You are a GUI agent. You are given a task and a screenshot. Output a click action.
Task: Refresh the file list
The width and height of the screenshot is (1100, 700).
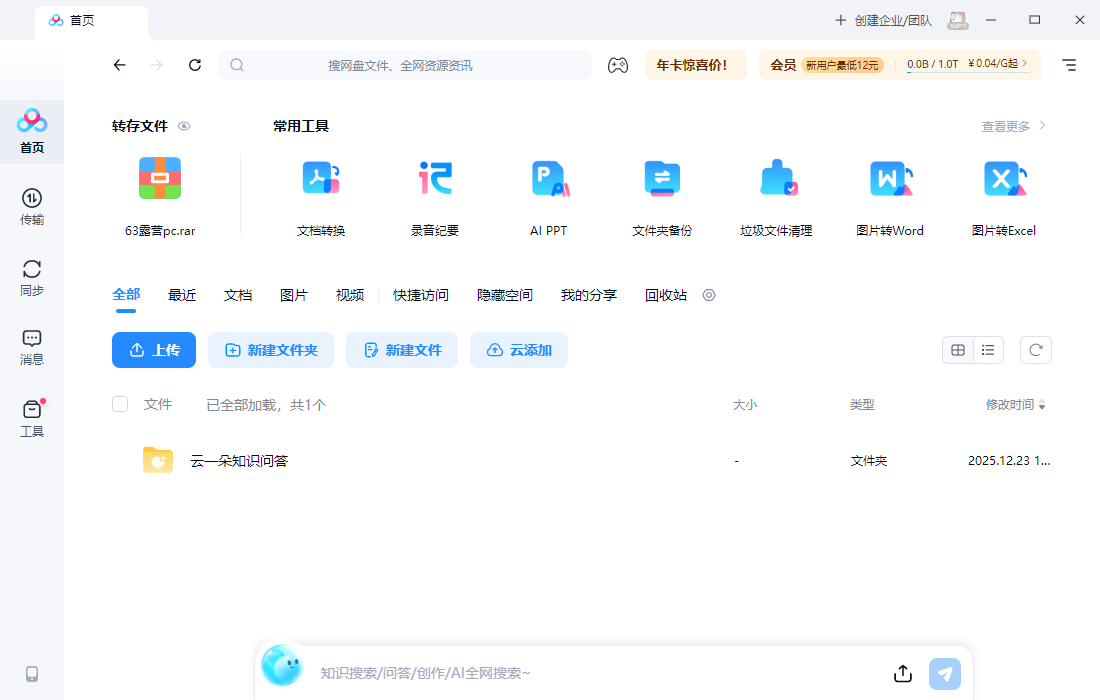[x=1035, y=350]
